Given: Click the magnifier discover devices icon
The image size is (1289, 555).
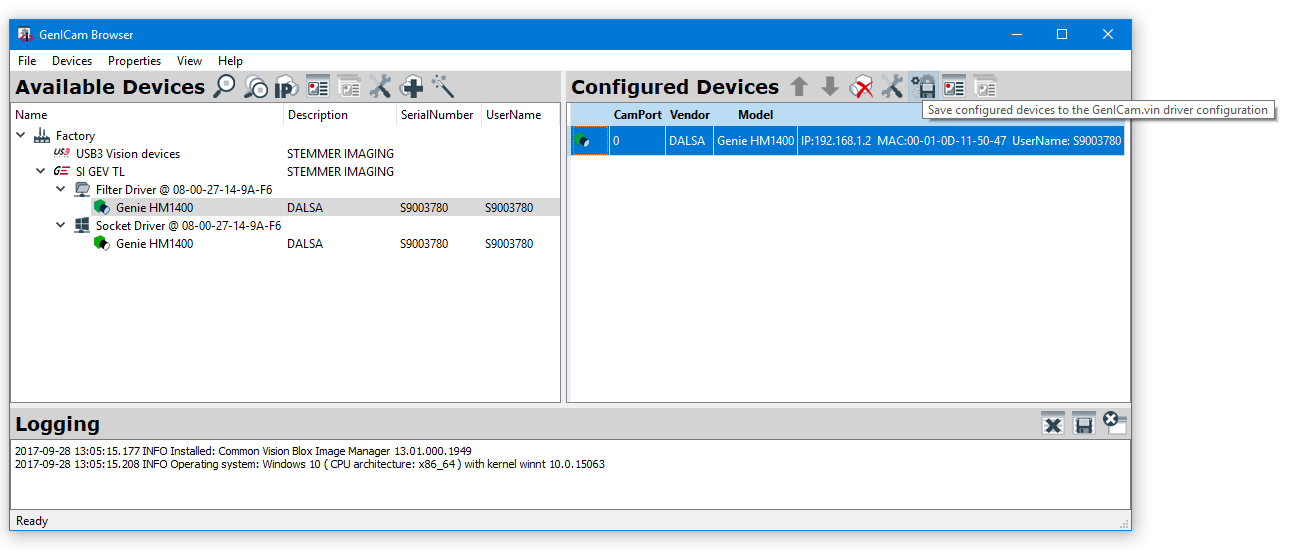Looking at the screenshot, I should pyautogui.click(x=224, y=87).
